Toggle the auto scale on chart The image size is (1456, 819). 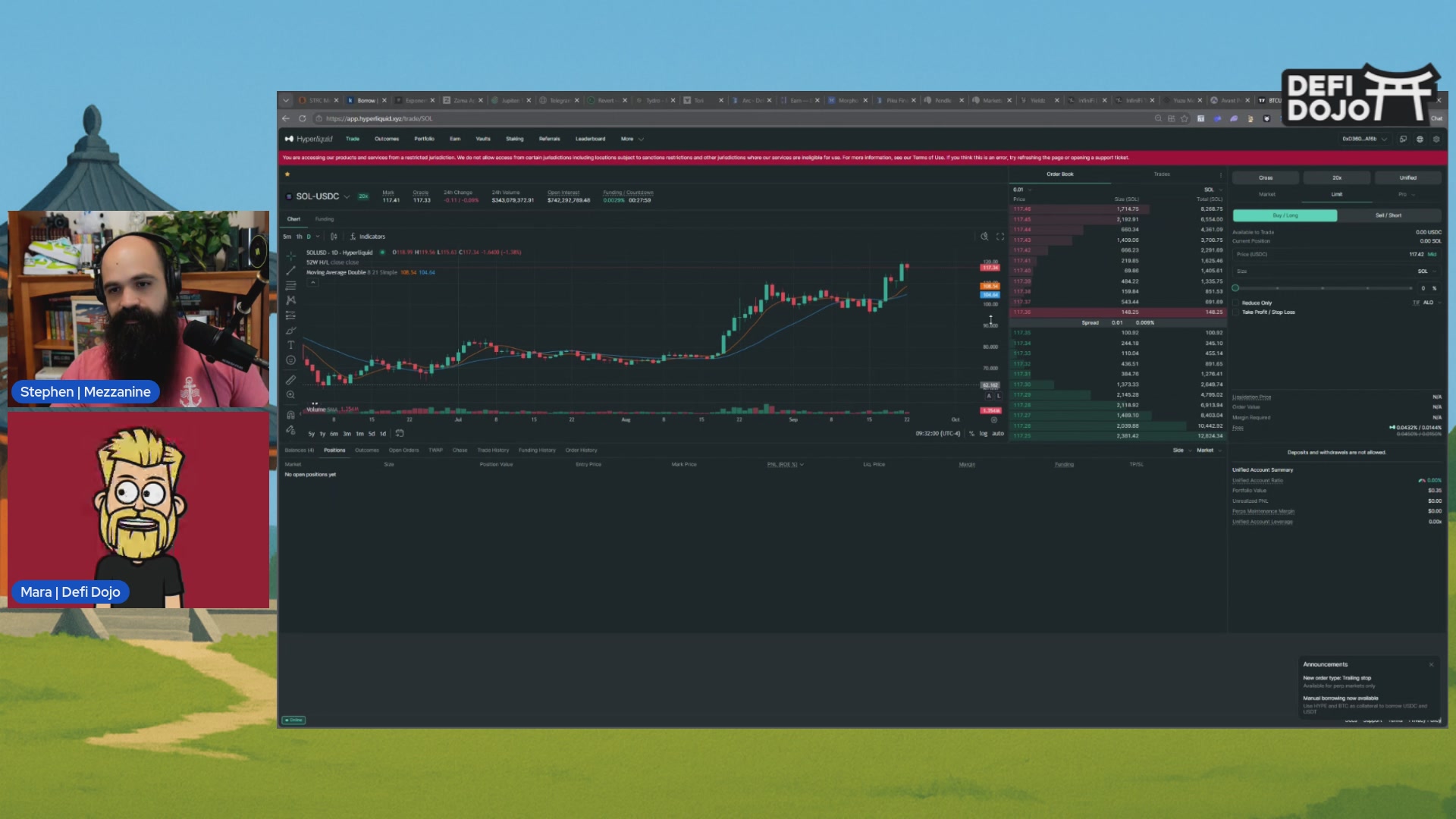coord(998,434)
